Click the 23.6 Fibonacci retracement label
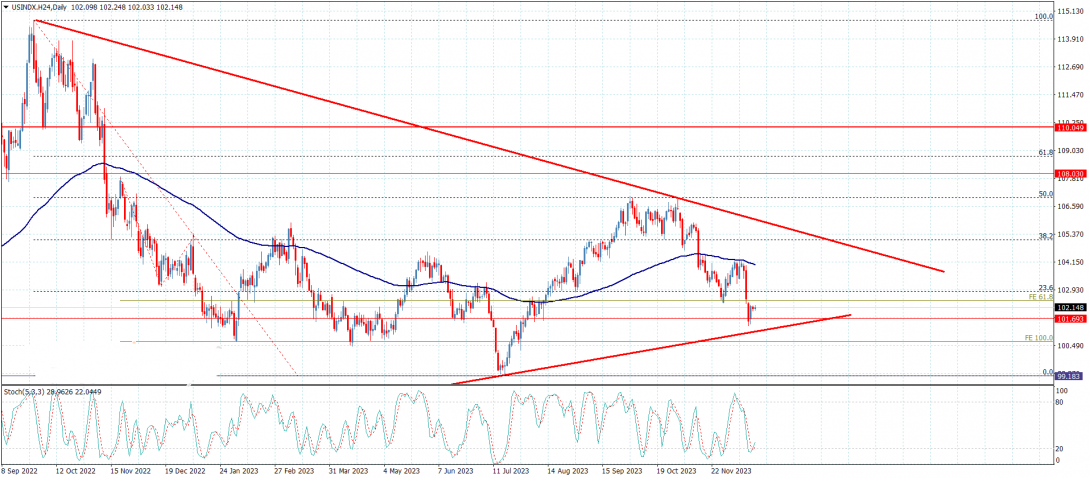Screen dimensions: 1090x478 click(1046, 287)
